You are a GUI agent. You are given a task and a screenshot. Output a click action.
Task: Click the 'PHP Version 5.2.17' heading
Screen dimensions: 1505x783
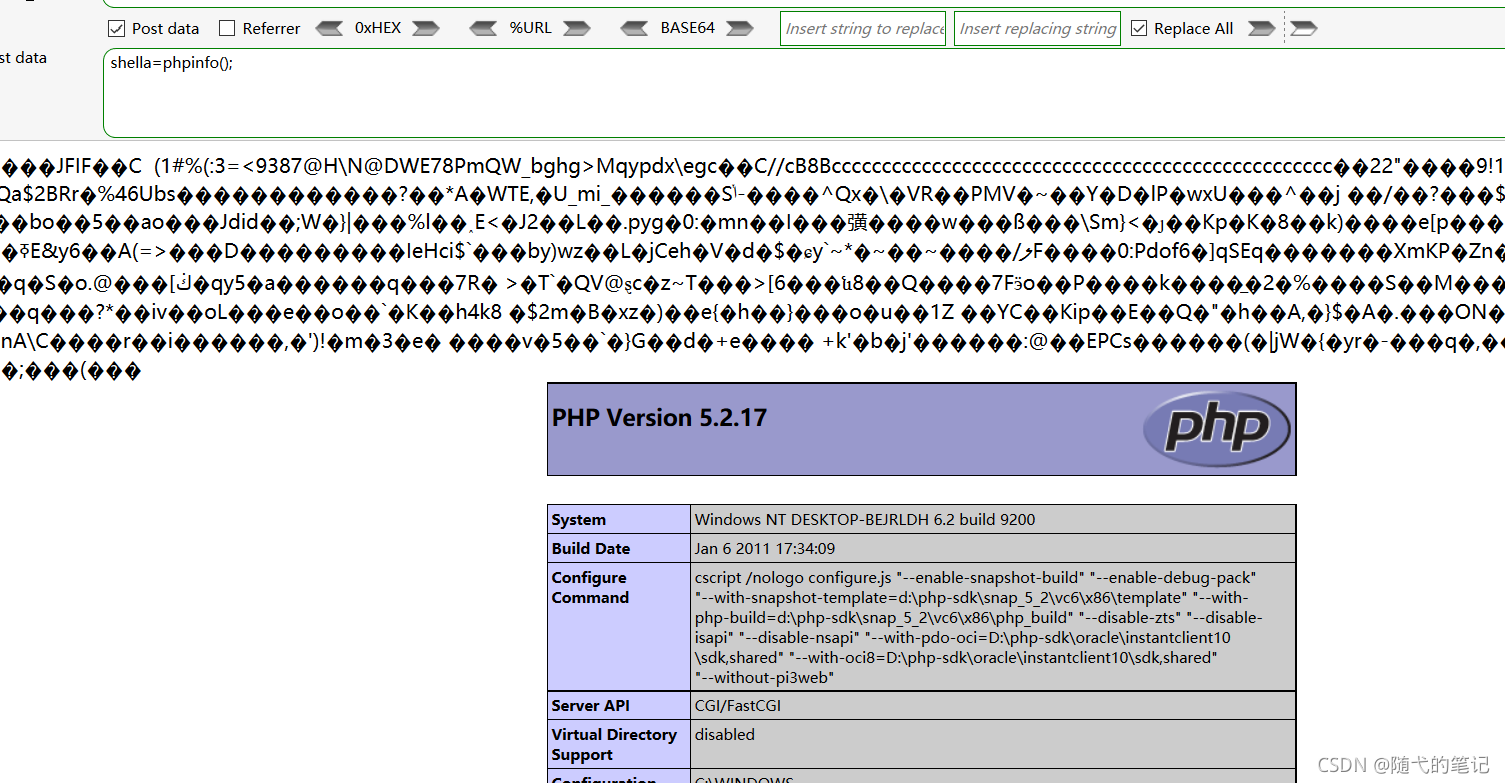[x=659, y=418]
